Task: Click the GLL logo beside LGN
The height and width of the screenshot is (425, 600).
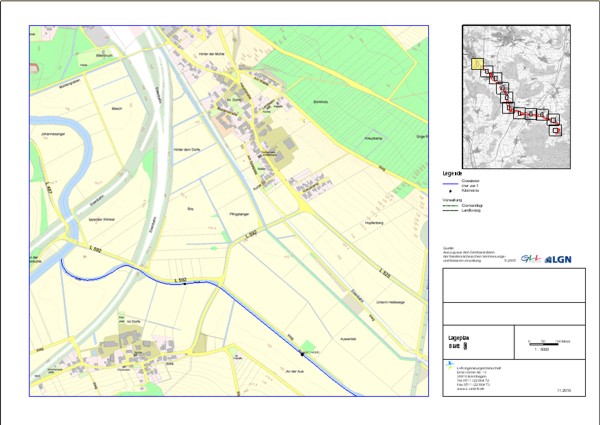Action: [531, 258]
